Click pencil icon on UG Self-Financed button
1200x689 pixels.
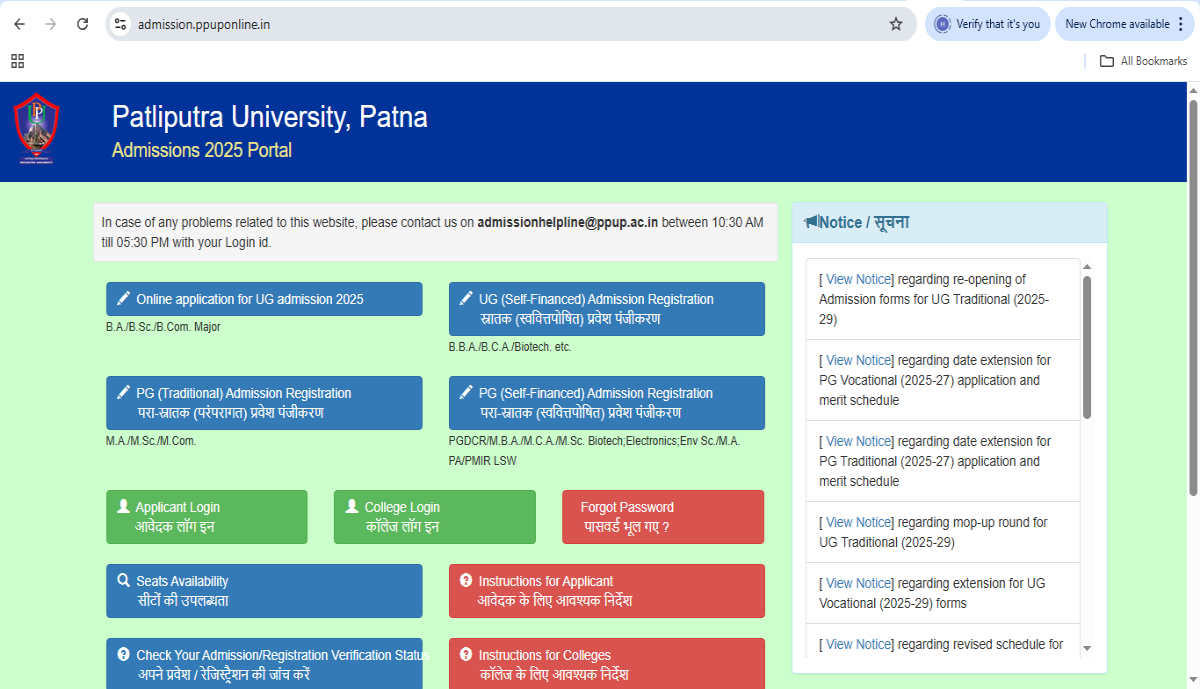[466, 299]
